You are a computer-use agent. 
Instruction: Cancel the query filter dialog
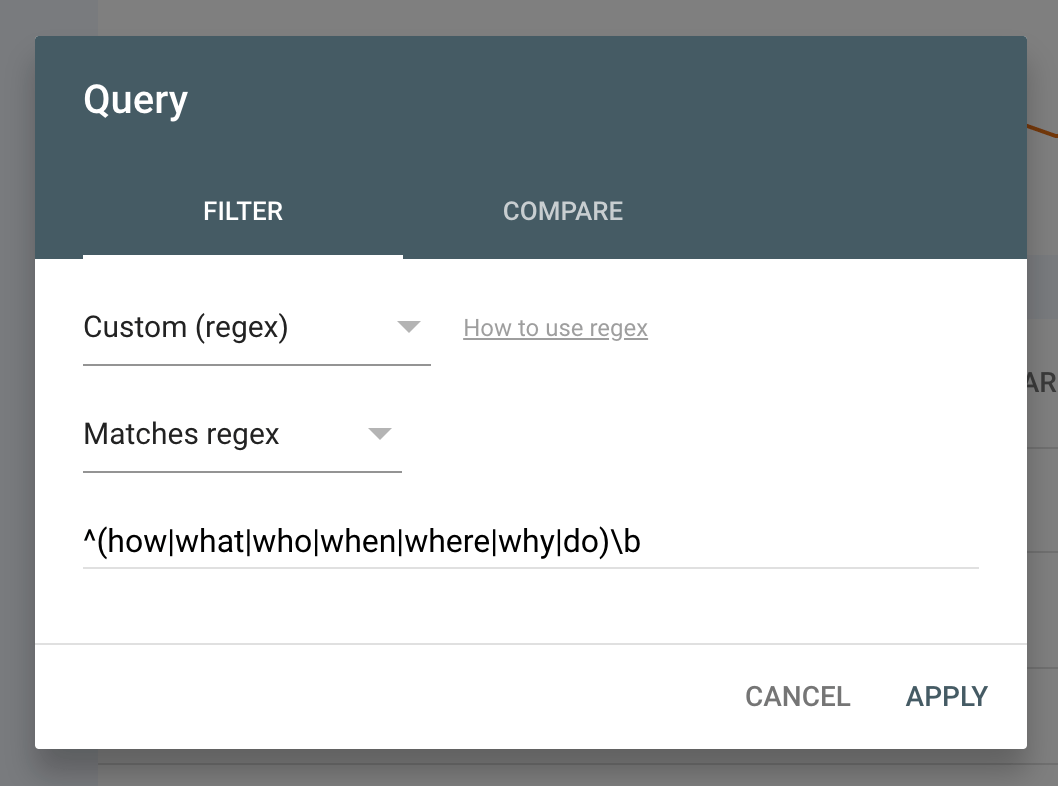click(797, 696)
